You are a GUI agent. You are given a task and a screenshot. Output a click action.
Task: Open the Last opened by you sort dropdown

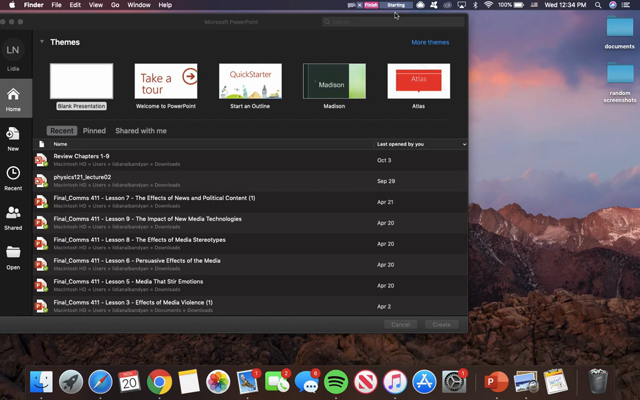464,144
